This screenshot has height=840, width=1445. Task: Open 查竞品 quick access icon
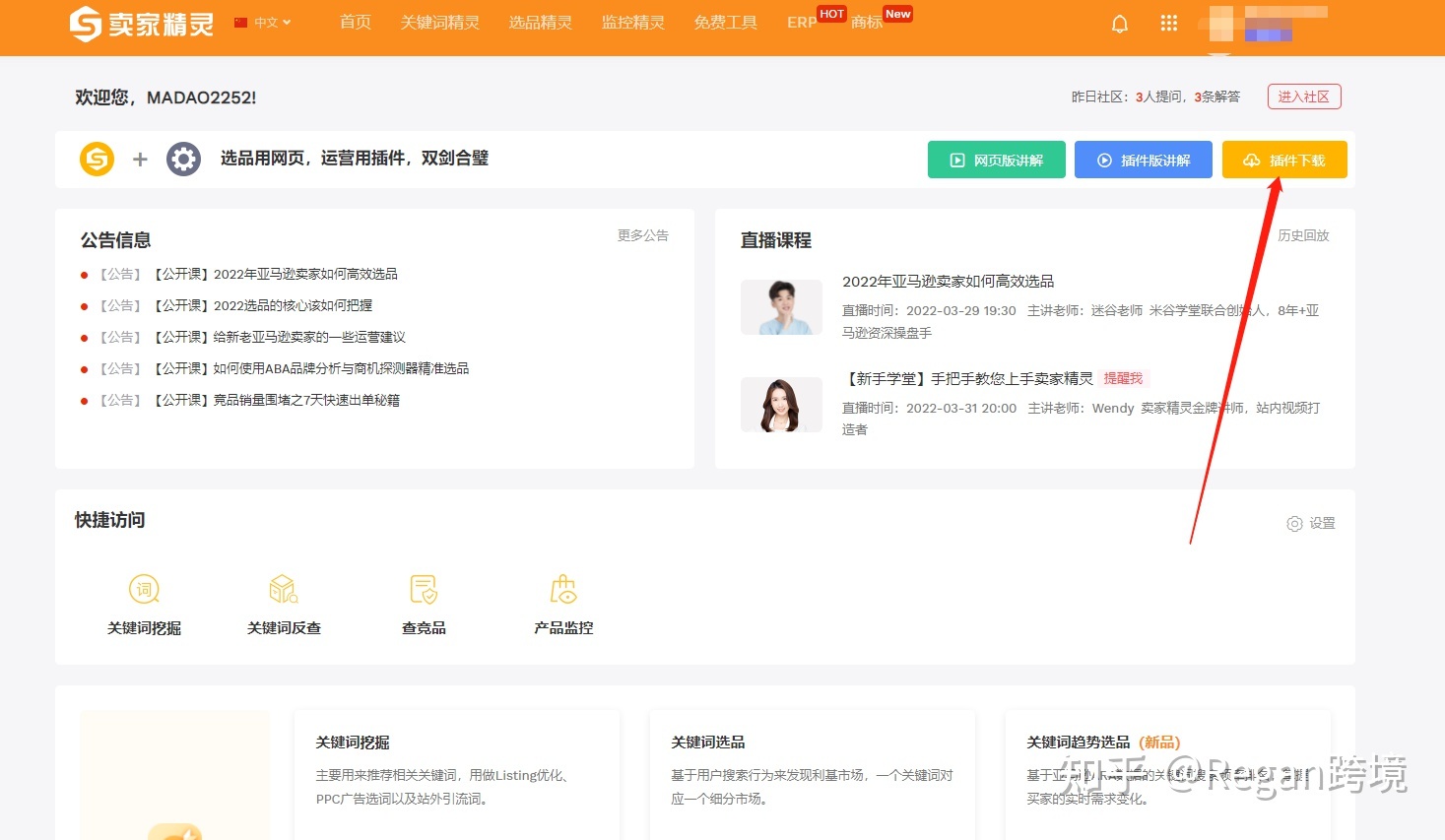424,590
